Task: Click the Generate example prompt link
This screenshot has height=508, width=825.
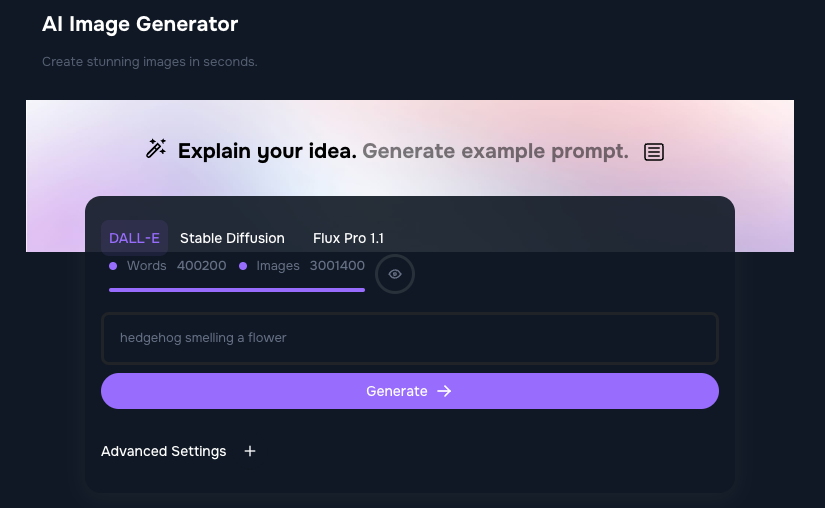Action: point(495,152)
